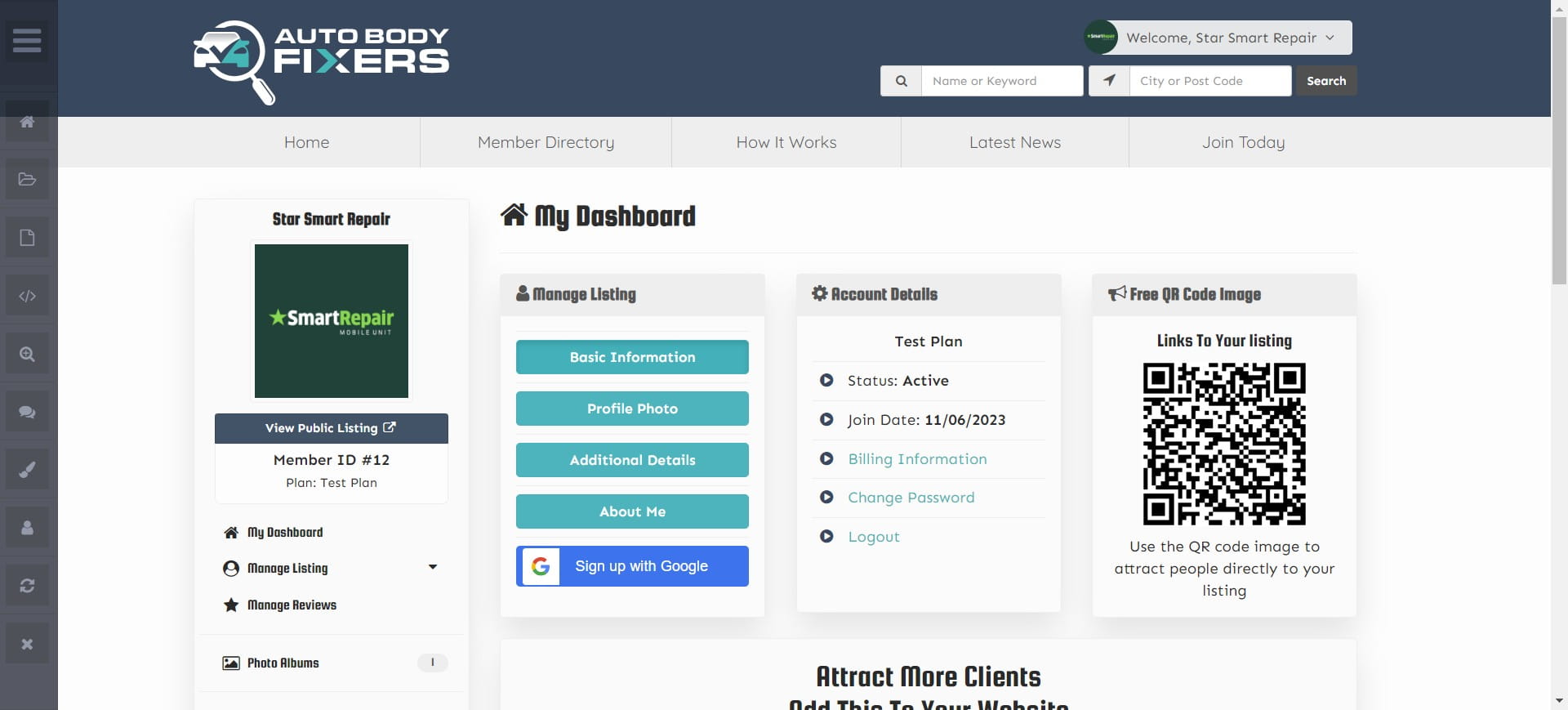
Task: Click the QR code image
Action: click(x=1223, y=444)
